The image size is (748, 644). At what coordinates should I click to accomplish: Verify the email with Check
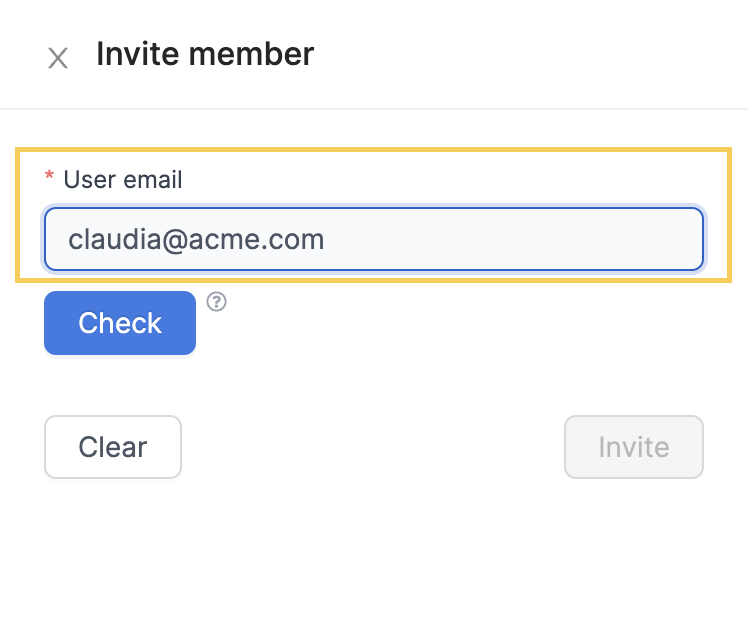pyautogui.click(x=120, y=323)
